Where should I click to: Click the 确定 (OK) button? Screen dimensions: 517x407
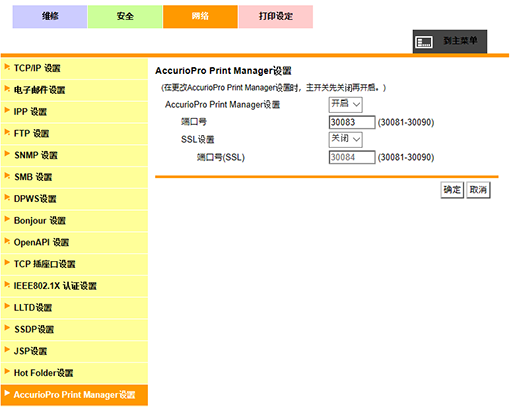tap(452, 190)
